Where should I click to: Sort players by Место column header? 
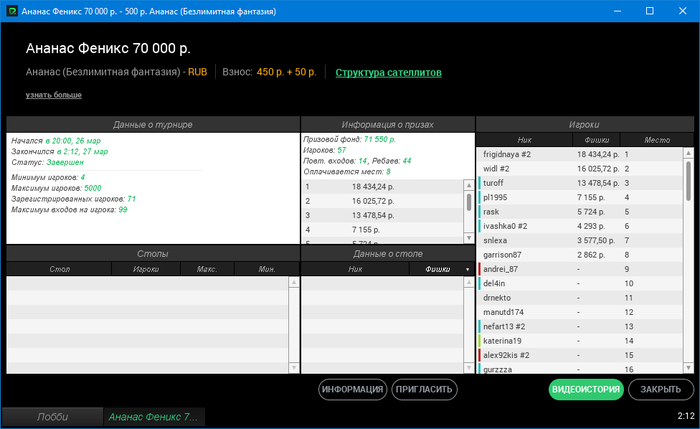point(657,140)
